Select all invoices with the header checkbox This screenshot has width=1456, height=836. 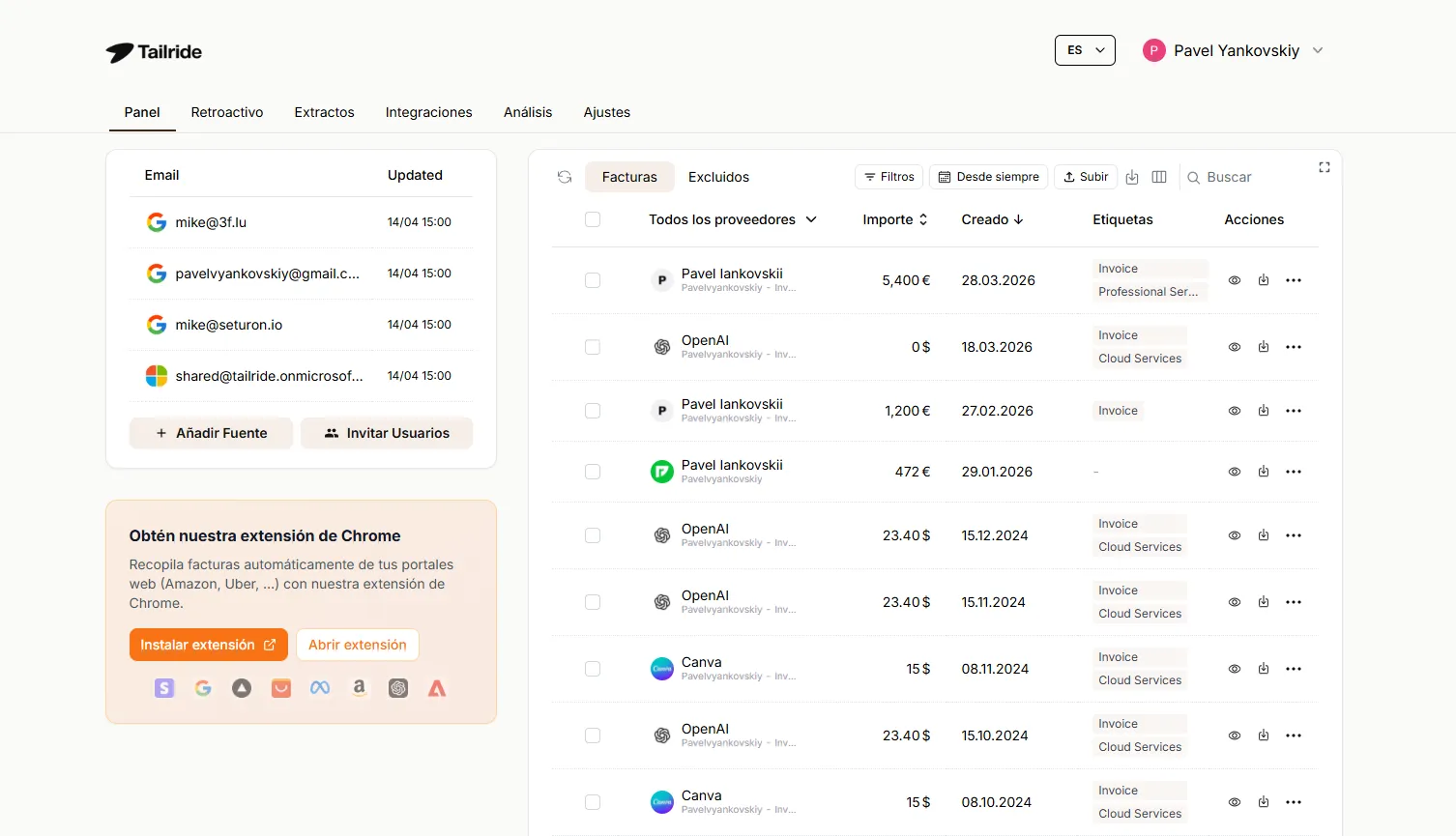tap(593, 219)
